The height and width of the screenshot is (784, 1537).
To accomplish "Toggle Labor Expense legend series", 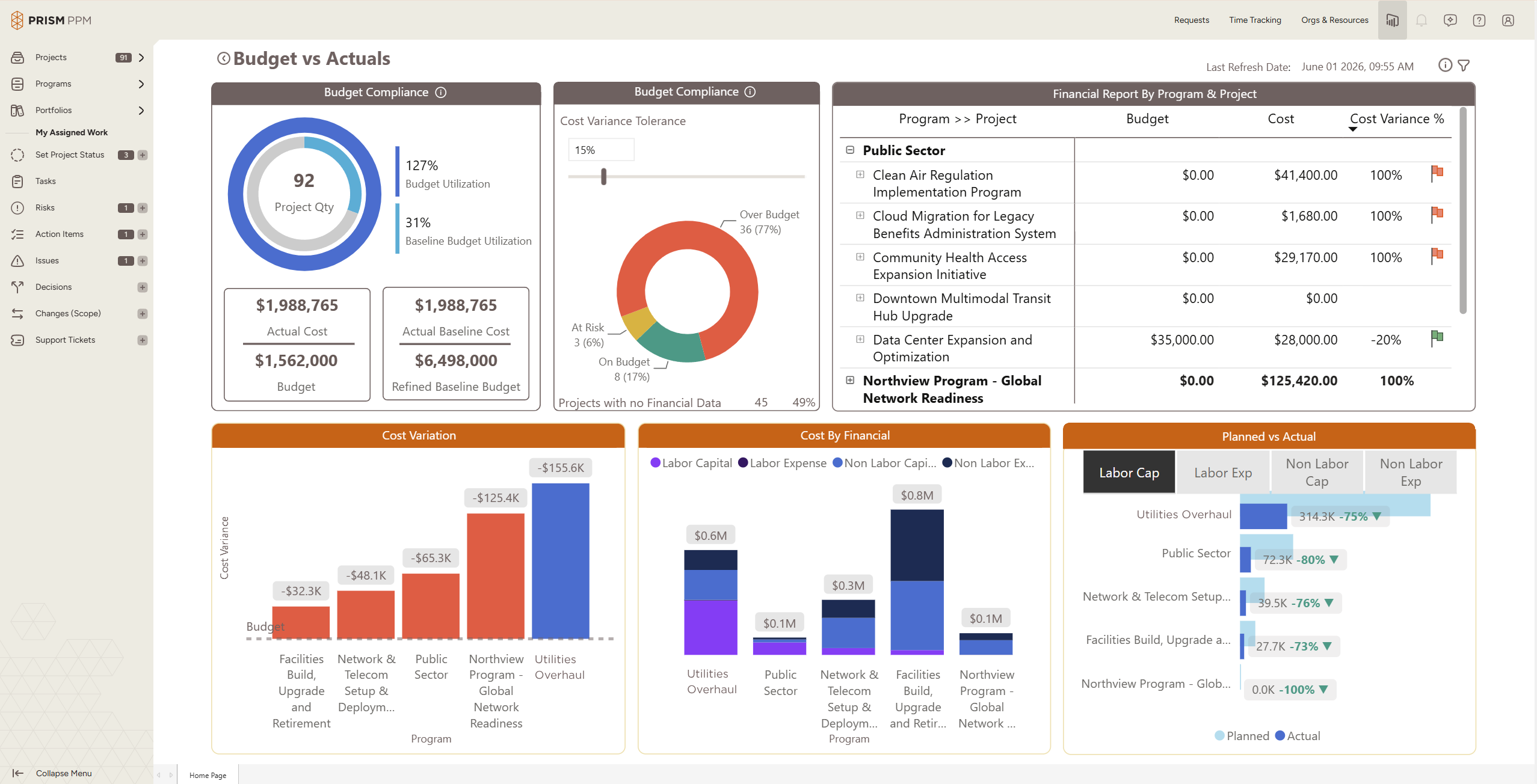I will pyautogui.click(x=782, y=463).
